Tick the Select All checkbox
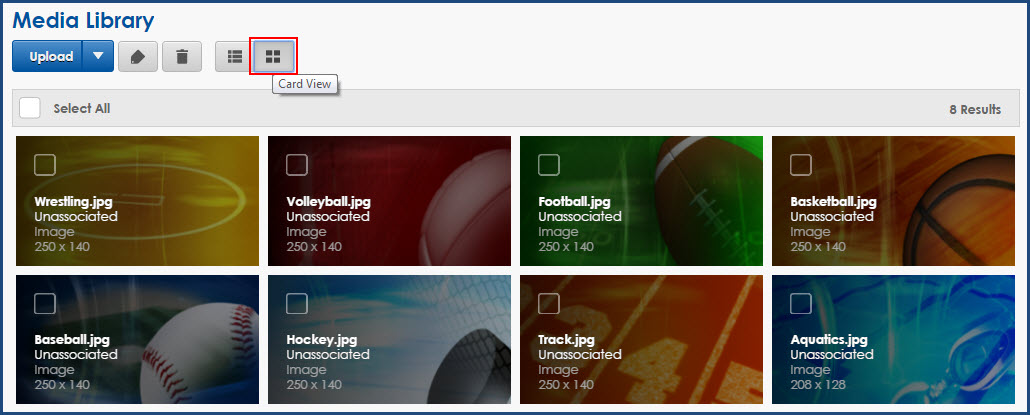 tap(30, 108)
